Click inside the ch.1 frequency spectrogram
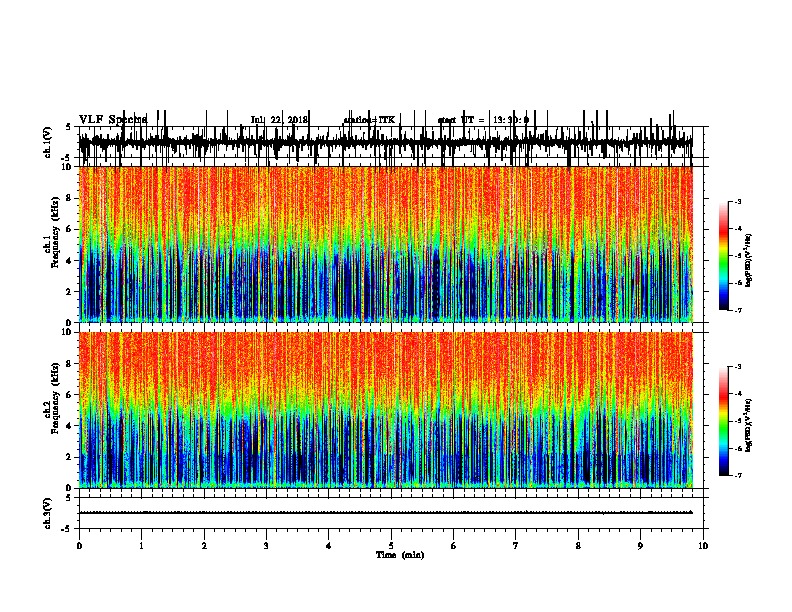 386,244
